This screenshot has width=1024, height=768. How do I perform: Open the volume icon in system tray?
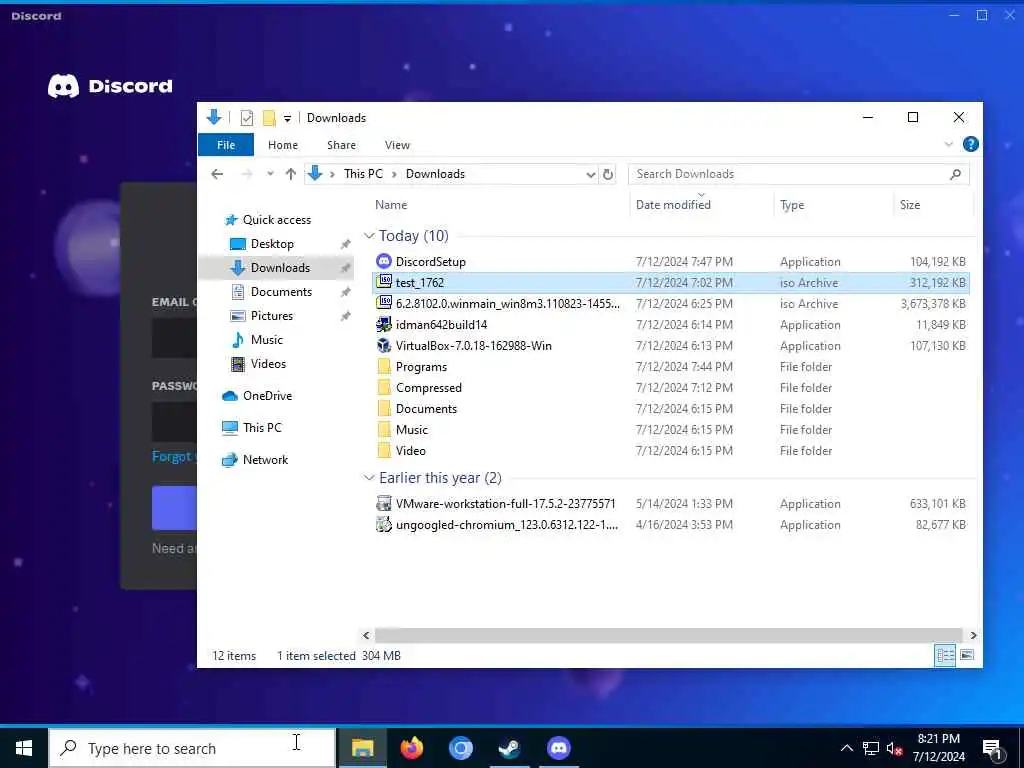coord(894,749)
